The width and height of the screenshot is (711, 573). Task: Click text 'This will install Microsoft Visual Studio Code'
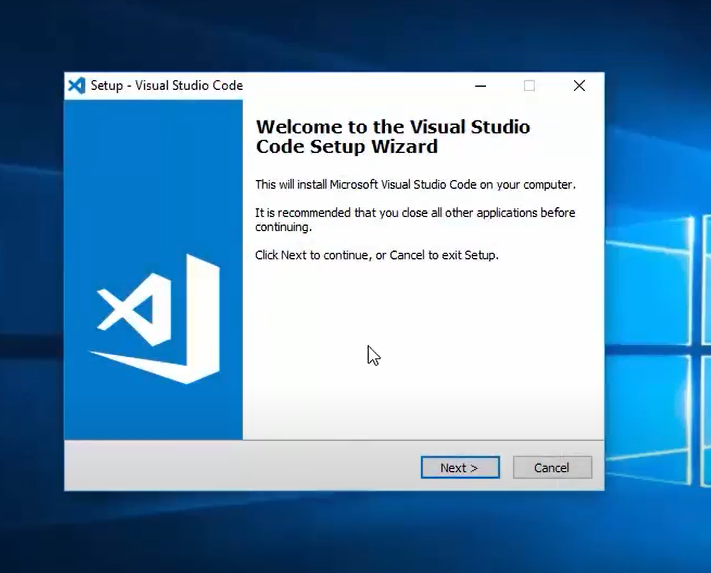[x=366, y=185]
